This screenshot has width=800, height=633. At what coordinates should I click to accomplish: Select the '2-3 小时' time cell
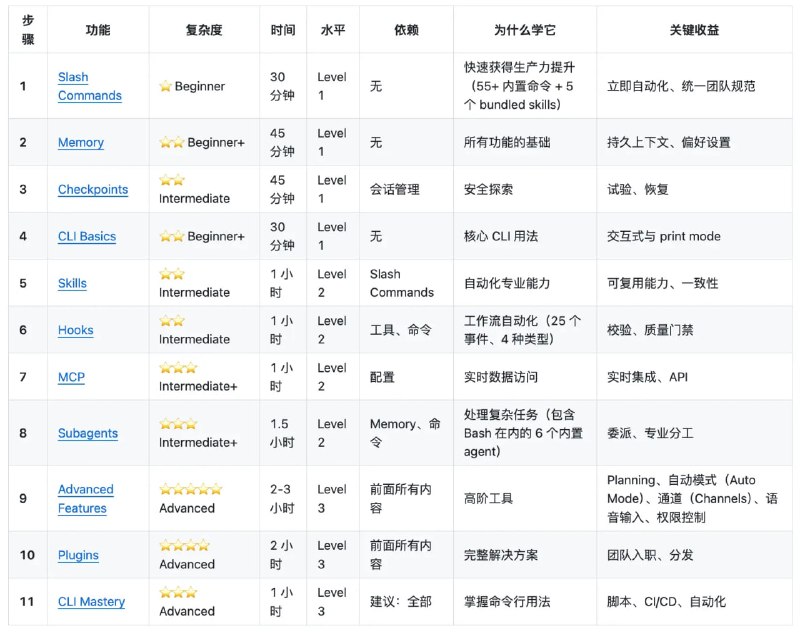[282, 498]
